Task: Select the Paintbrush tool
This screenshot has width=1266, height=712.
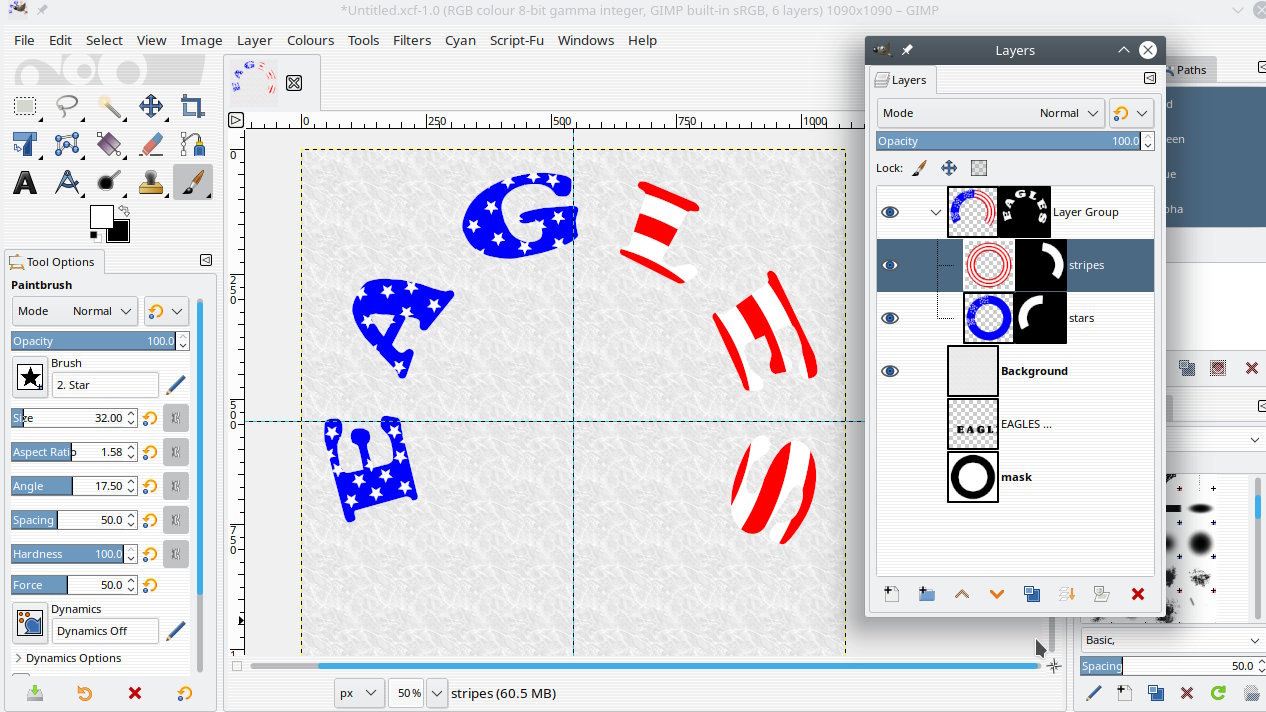Action: coord(193,182)
